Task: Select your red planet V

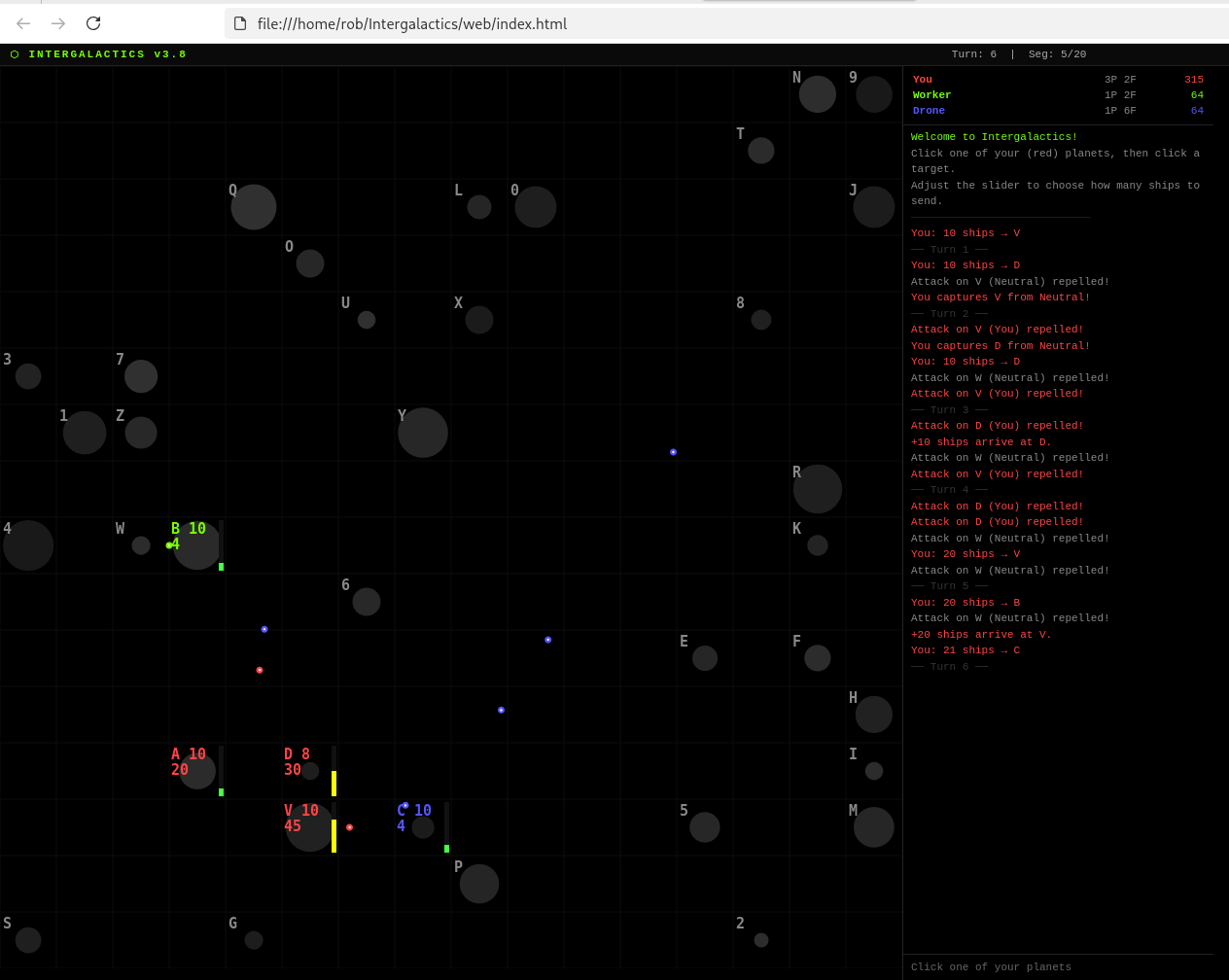Action: coord(309,828)
